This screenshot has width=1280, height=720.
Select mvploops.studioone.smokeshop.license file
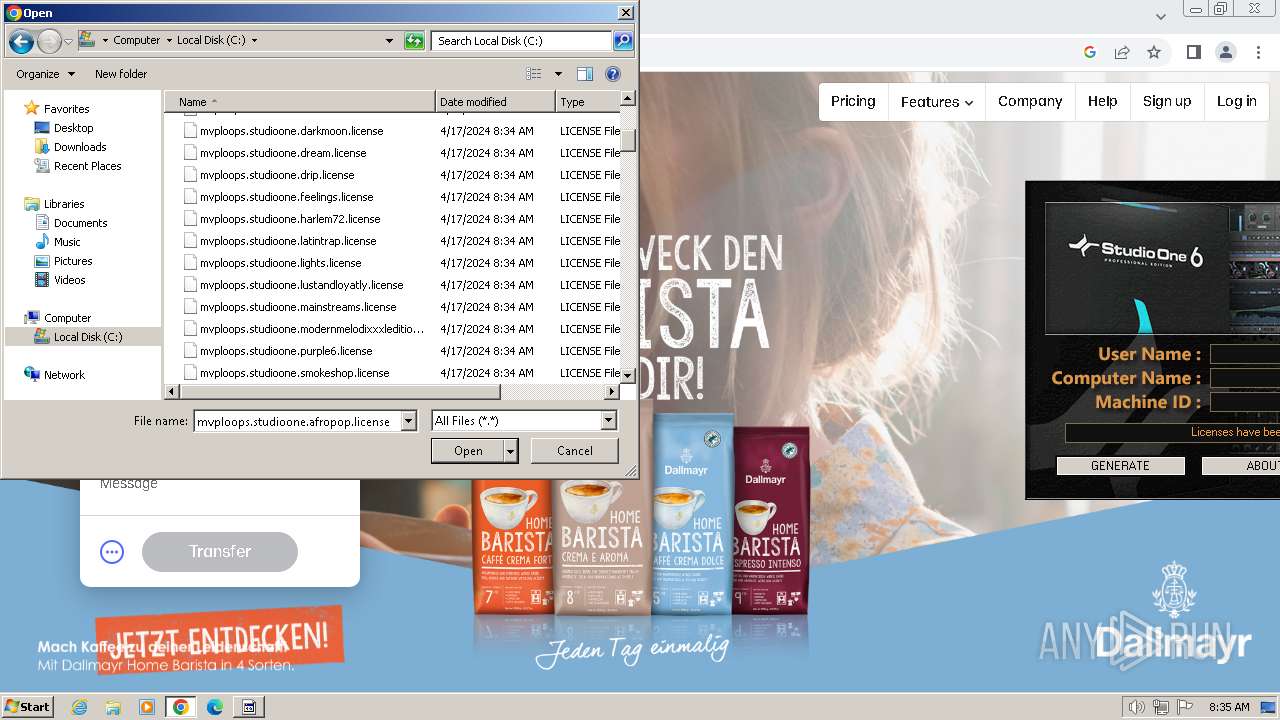(294, 373)
